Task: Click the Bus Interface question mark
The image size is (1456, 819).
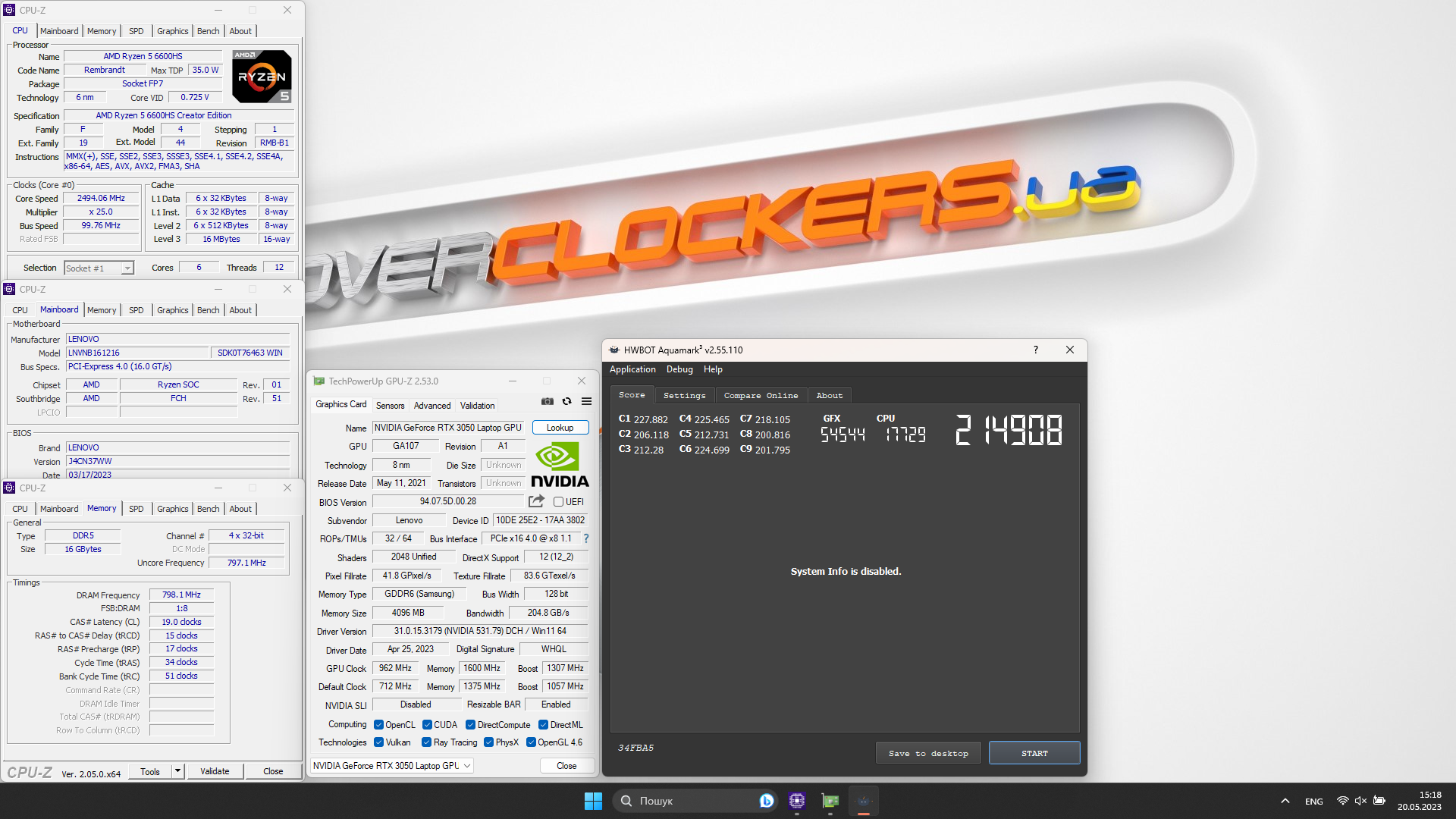Action: tap(585, 538)
